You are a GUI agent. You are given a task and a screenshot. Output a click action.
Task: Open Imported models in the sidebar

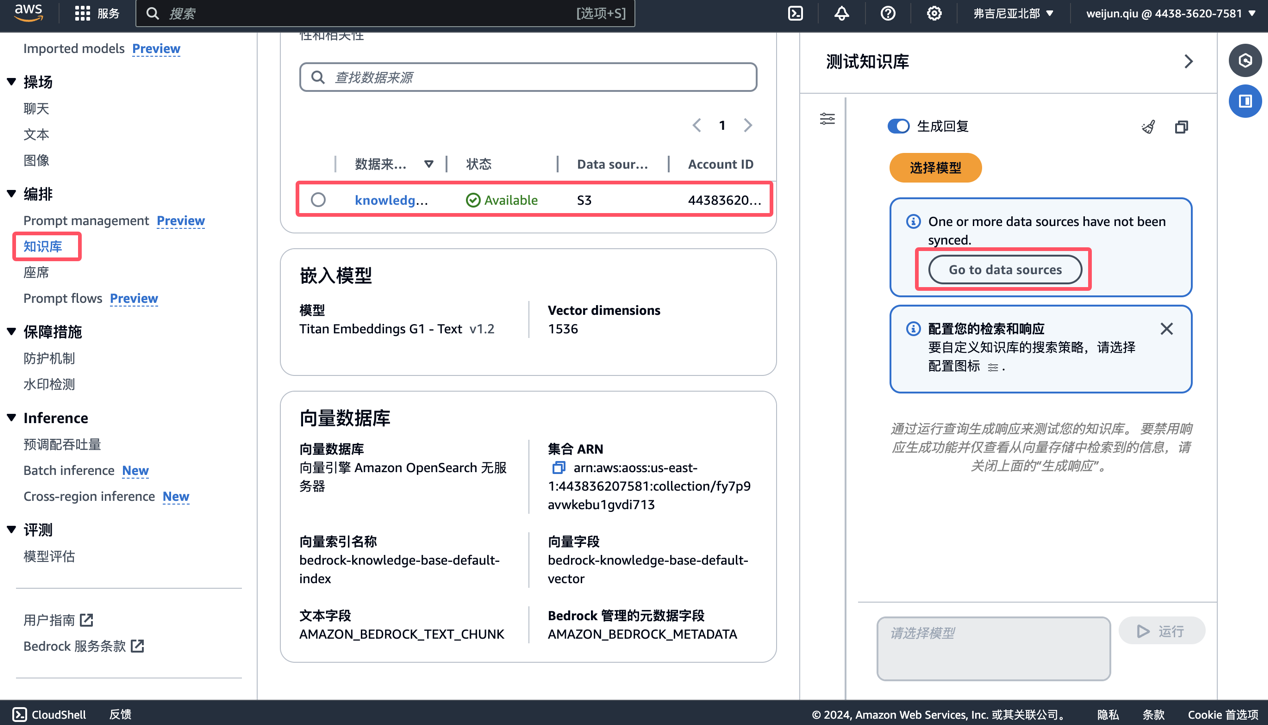pos(74,48)
